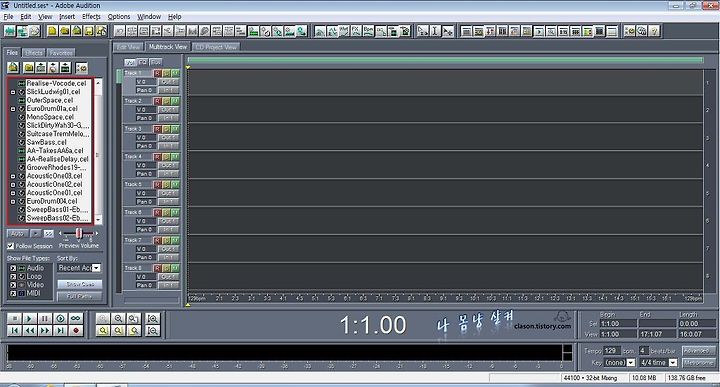This screenshot has width=720, height=387.
Task: Expand AcousticOne02.cel tree item
Action: tap(13, 185)
